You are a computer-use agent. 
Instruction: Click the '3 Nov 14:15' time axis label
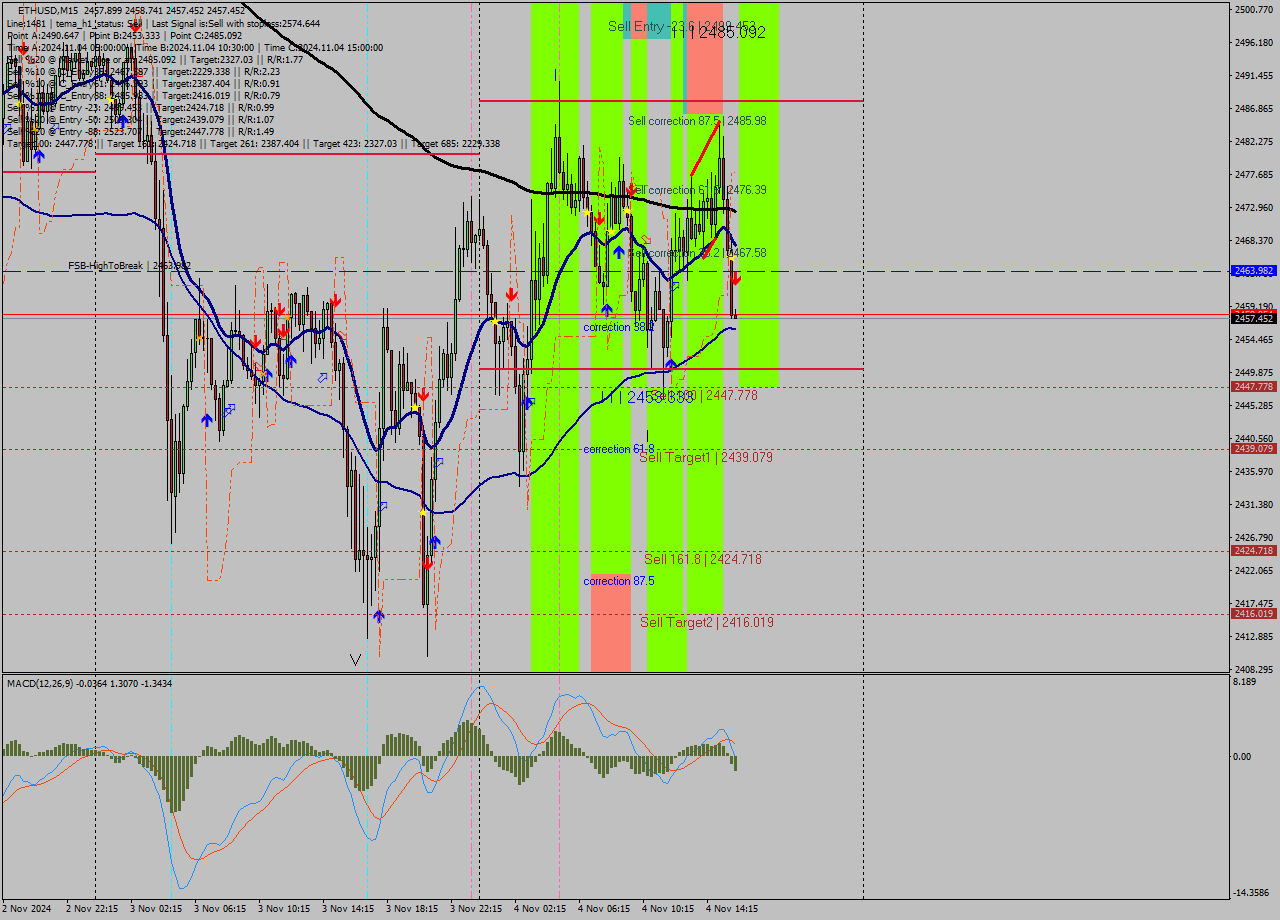point(348,909)
